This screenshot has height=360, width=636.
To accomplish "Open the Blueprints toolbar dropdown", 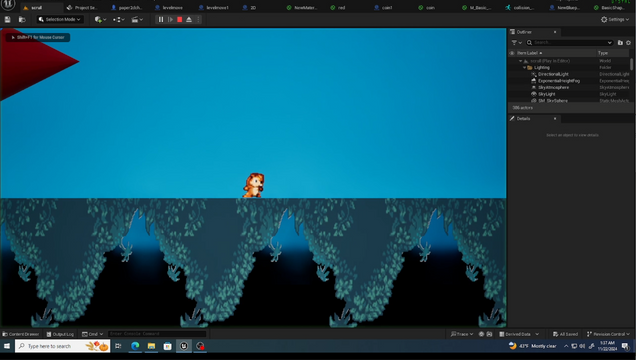I will coord(118,19).
